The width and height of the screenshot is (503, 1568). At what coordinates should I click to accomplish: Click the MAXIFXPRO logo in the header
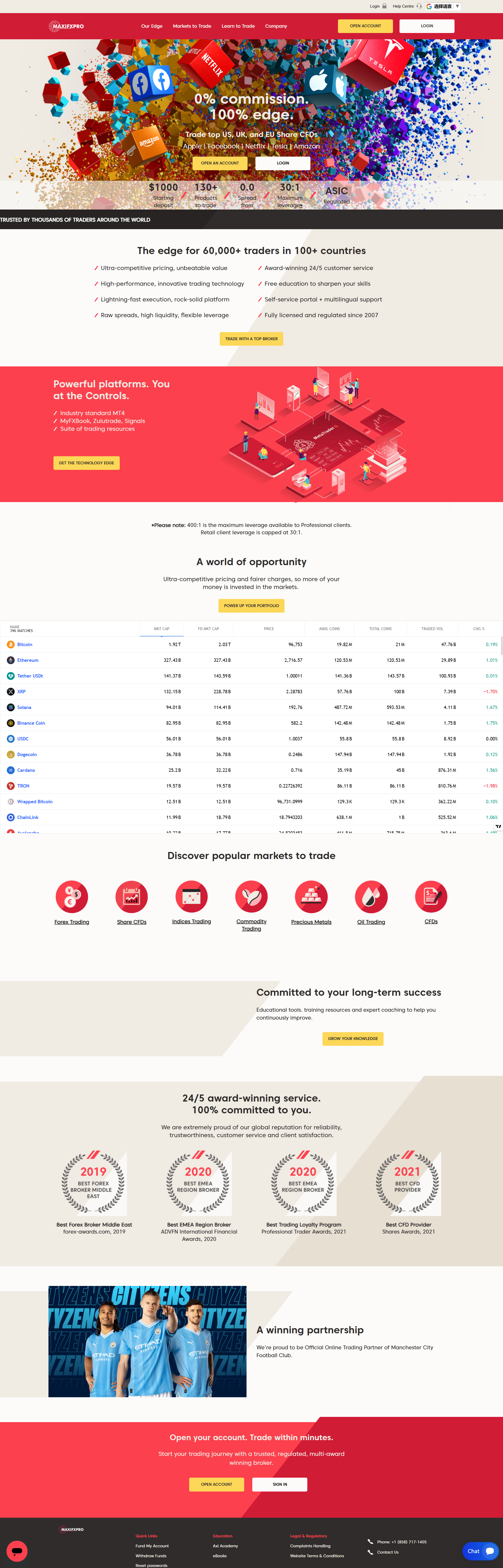[x=66, y=26]
